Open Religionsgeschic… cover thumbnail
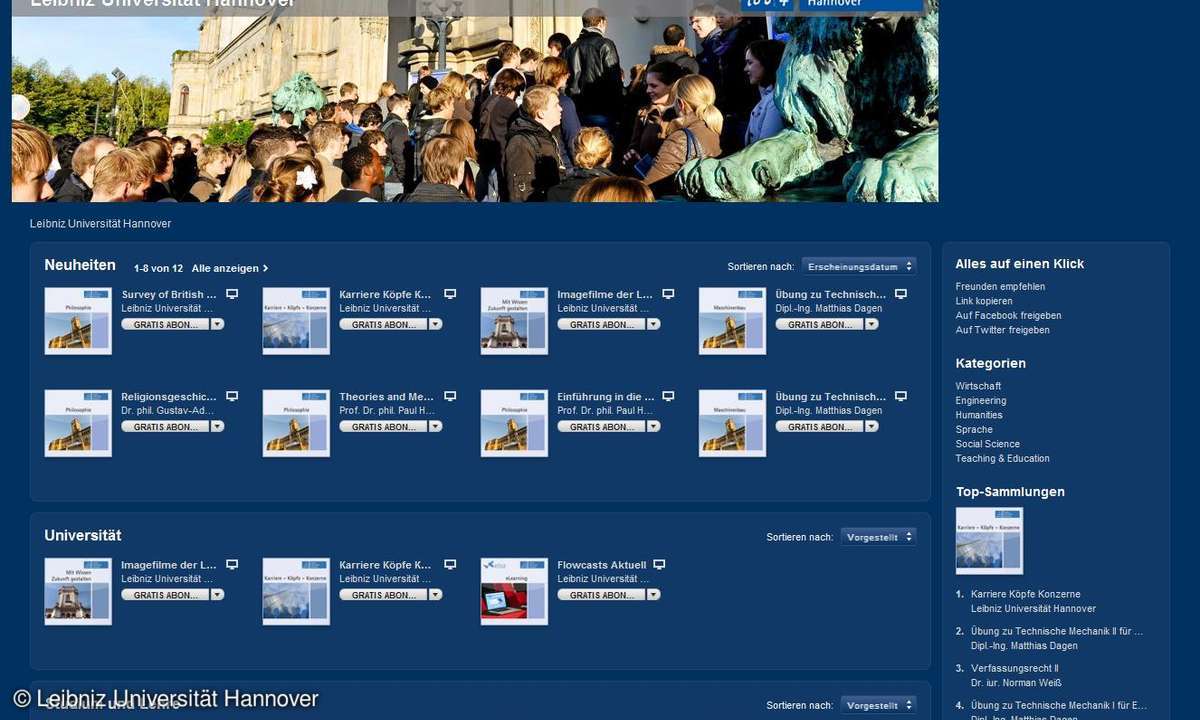 (78, 423)
